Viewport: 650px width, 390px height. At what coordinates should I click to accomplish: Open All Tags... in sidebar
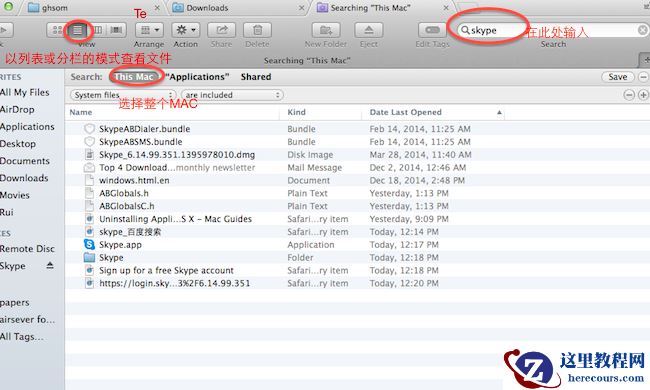point(22,337)
